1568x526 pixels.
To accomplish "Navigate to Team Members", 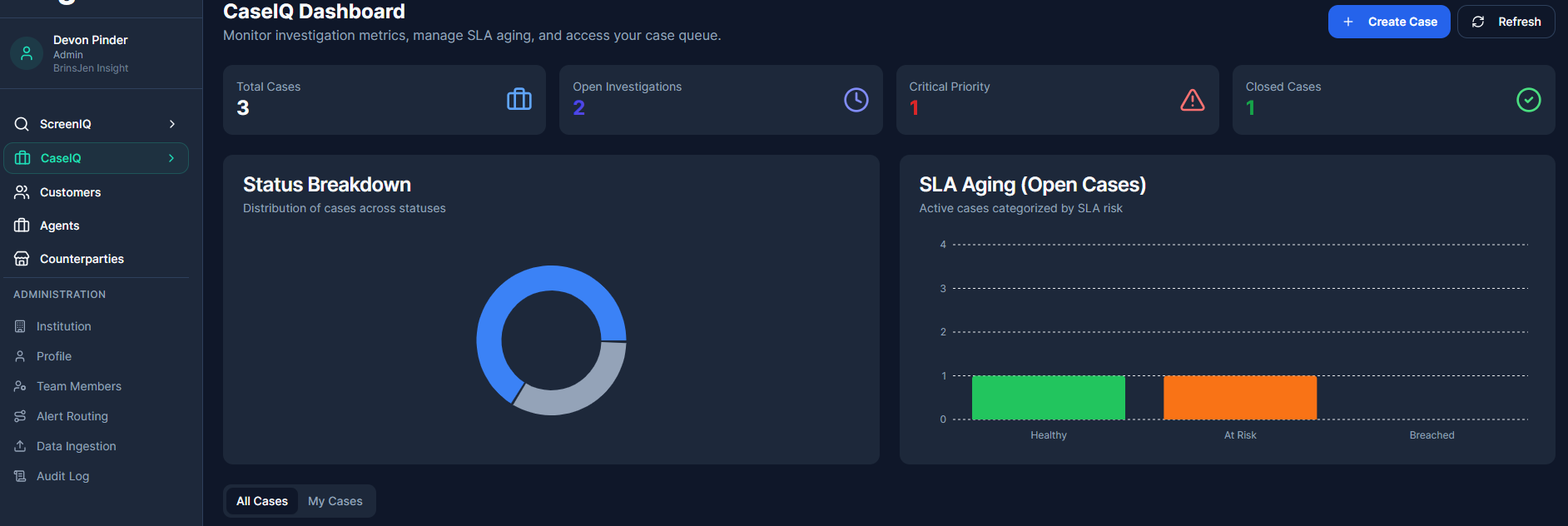I will (x=96, y=386).
